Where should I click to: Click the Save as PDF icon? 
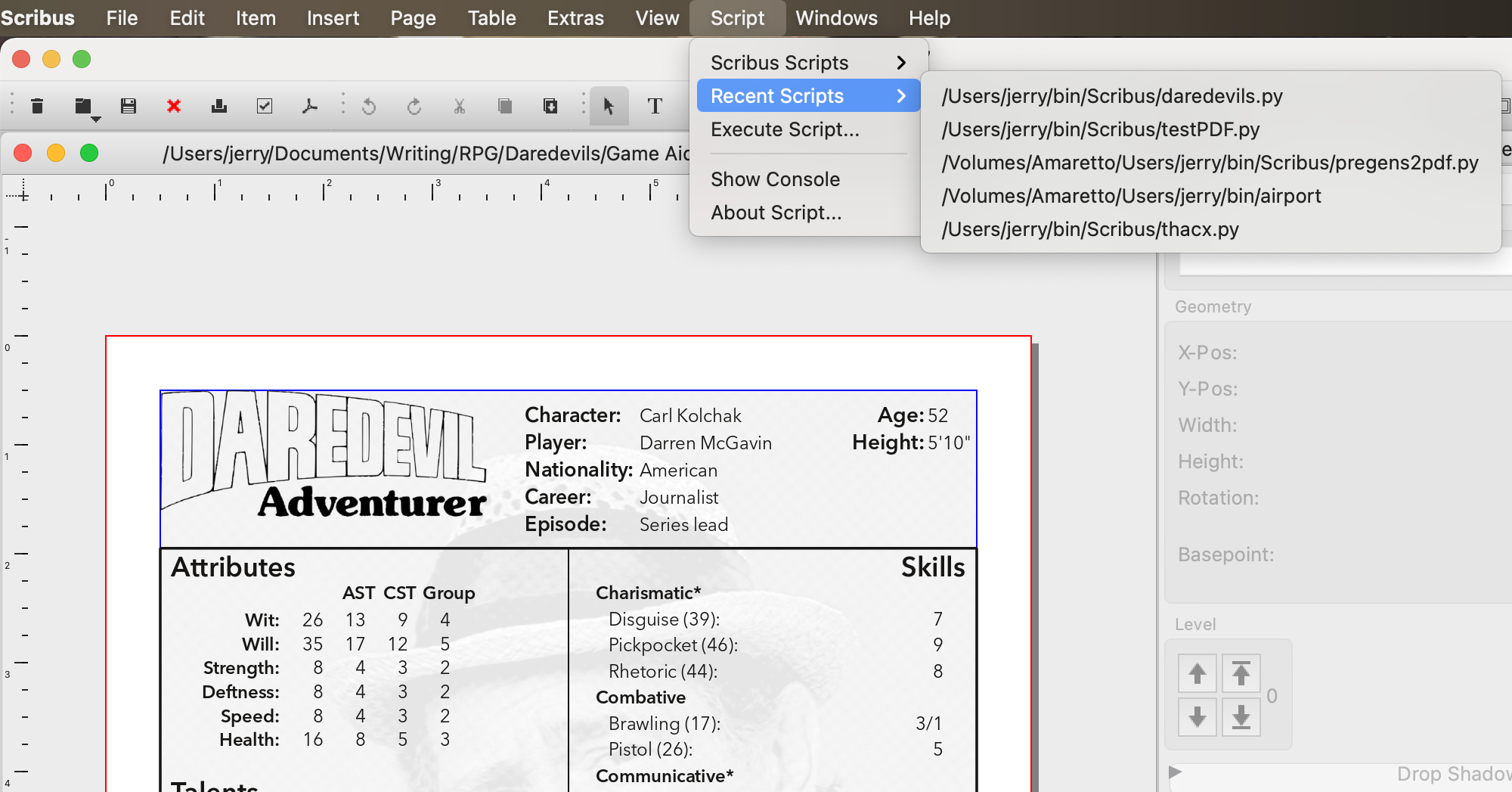309,106
